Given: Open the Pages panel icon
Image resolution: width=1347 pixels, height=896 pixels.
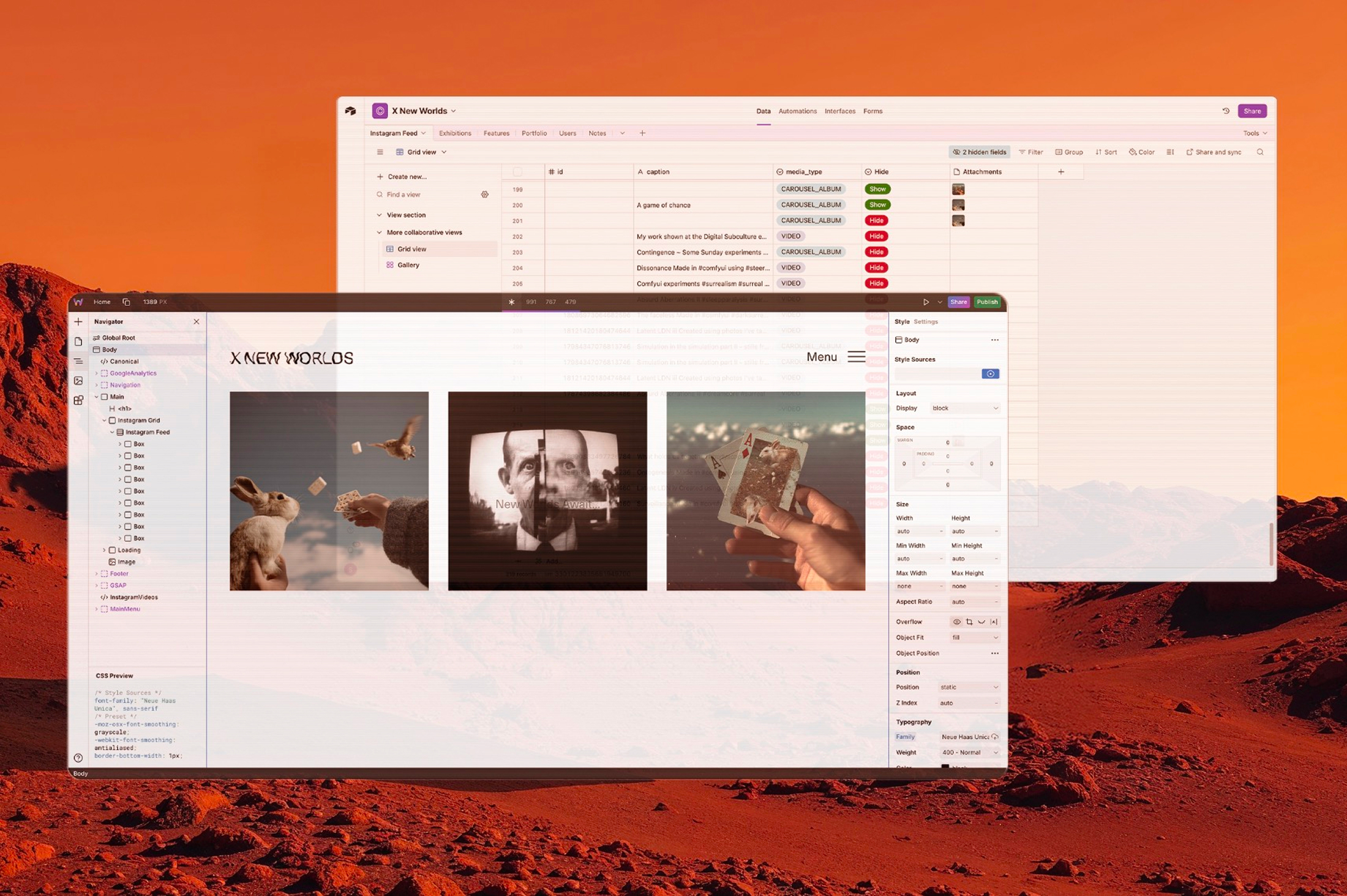Looking at the screenshot, I should point(78,342).
